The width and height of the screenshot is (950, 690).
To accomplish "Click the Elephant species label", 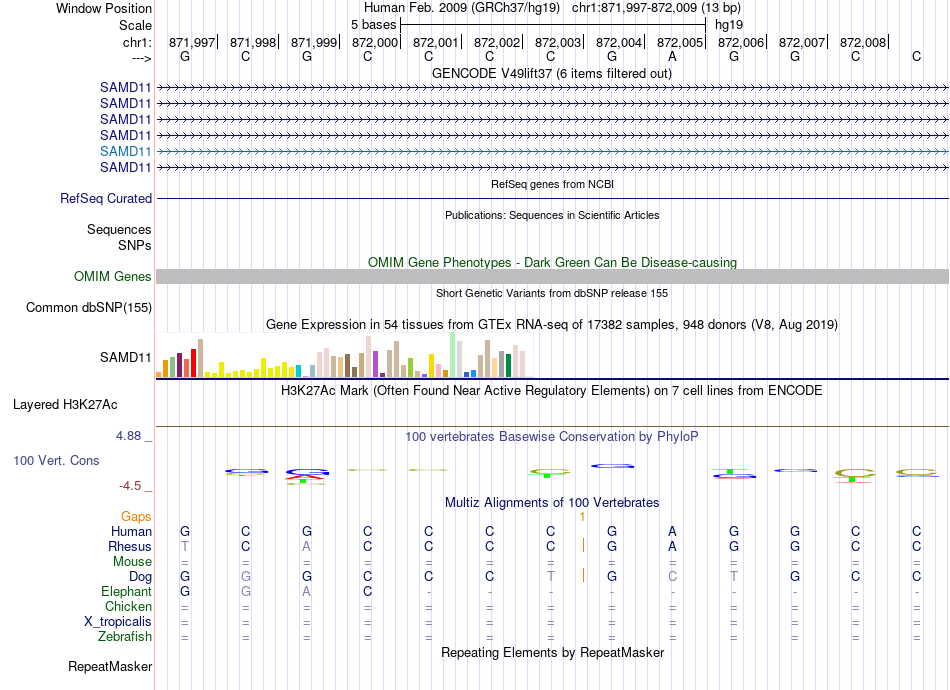I will (126, 591).
